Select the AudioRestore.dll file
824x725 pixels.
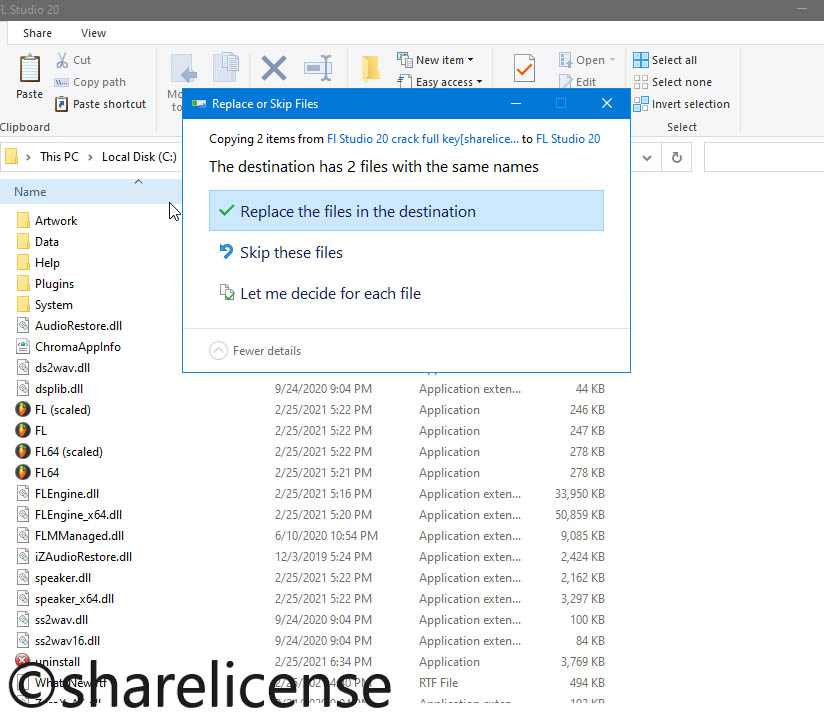coord(78,326)
